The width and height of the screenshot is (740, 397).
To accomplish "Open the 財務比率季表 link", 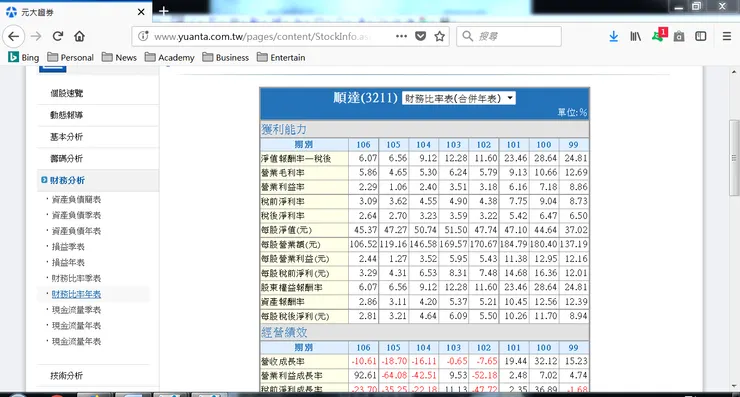I will 76,278.
